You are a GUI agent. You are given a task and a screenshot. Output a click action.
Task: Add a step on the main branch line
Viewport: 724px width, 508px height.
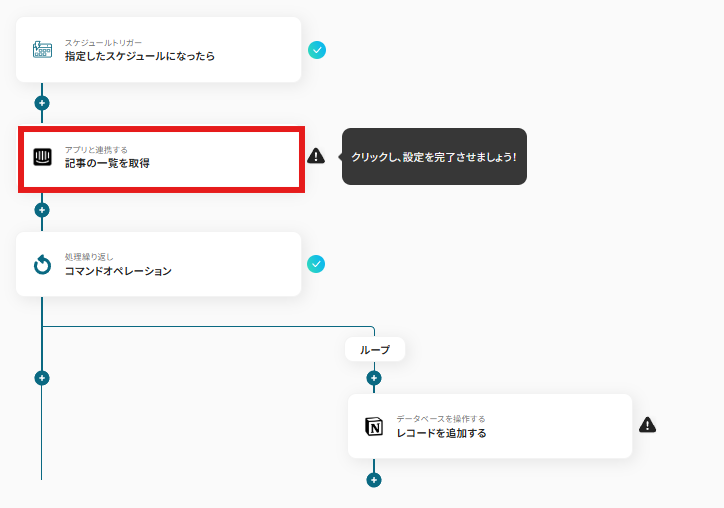(42, 378)
